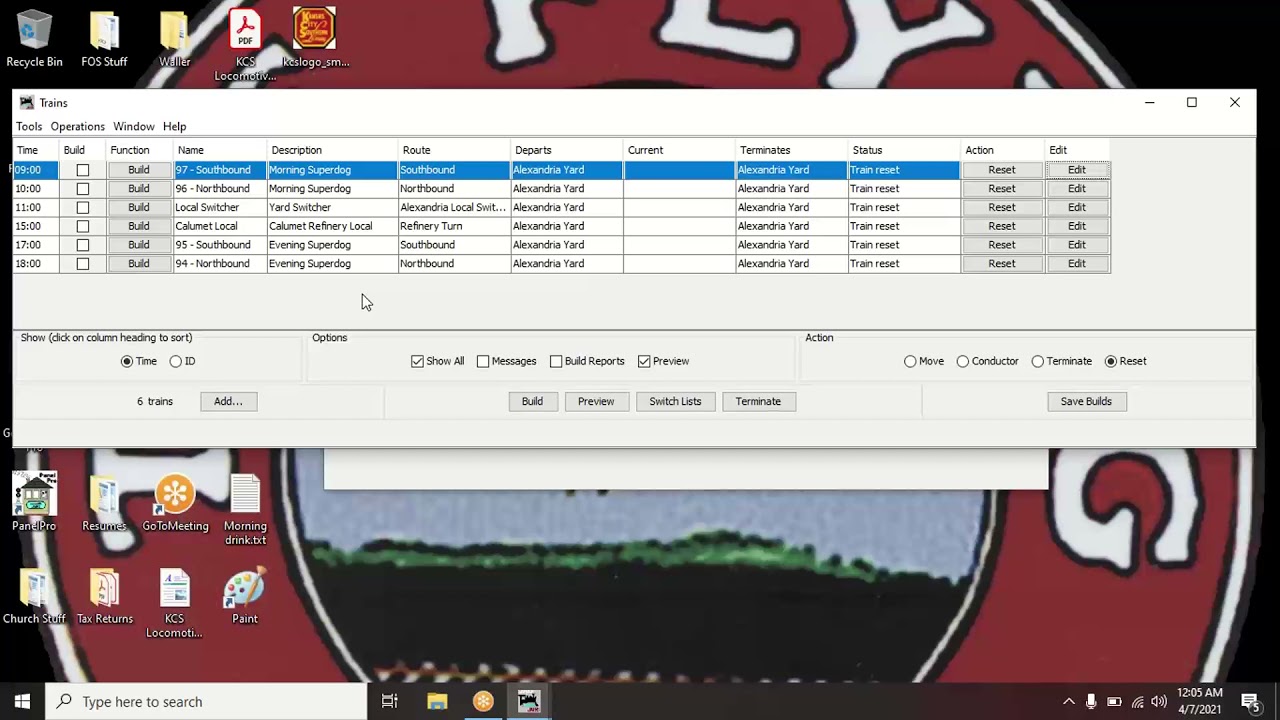Image resolution: width=1280 pixels, height=720 pixels.
Task: Open the Resumes folder icon
Action: coord(104,502)
